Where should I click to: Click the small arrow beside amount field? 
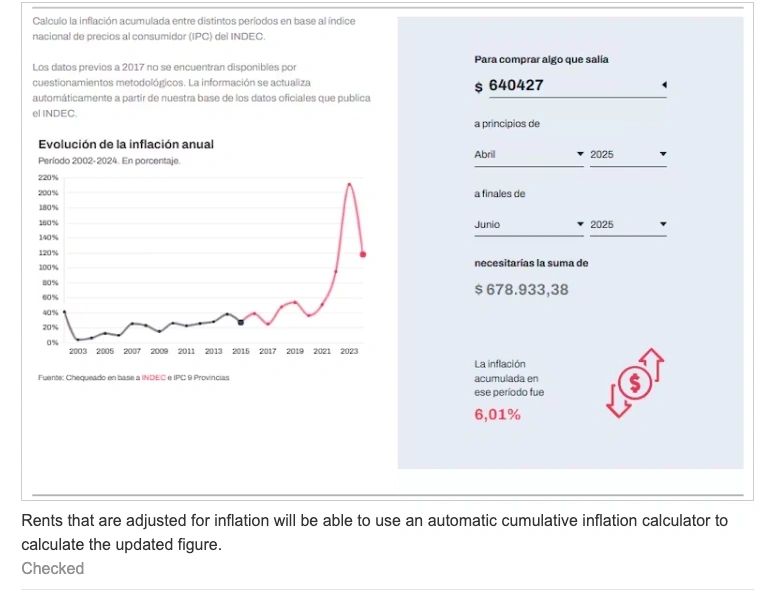tap(664, 85)
